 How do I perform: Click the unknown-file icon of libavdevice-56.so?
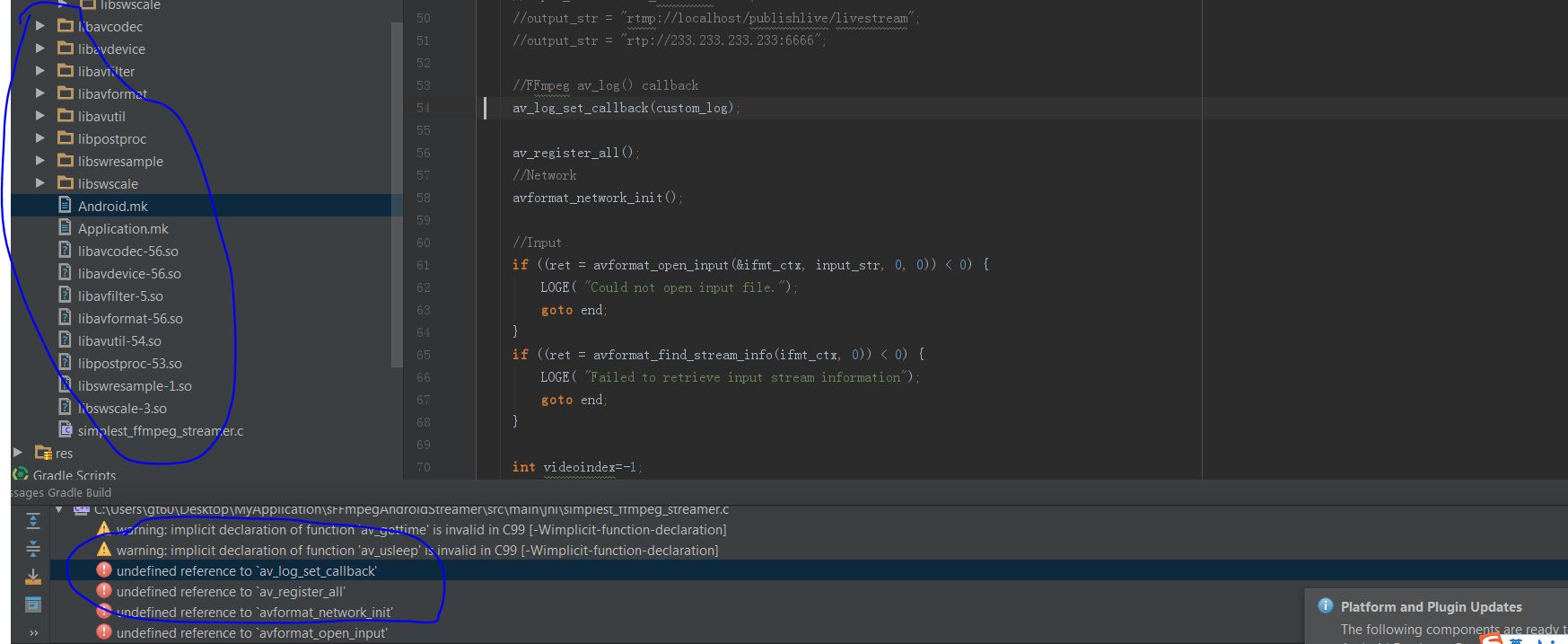click(x=65, y=273)
